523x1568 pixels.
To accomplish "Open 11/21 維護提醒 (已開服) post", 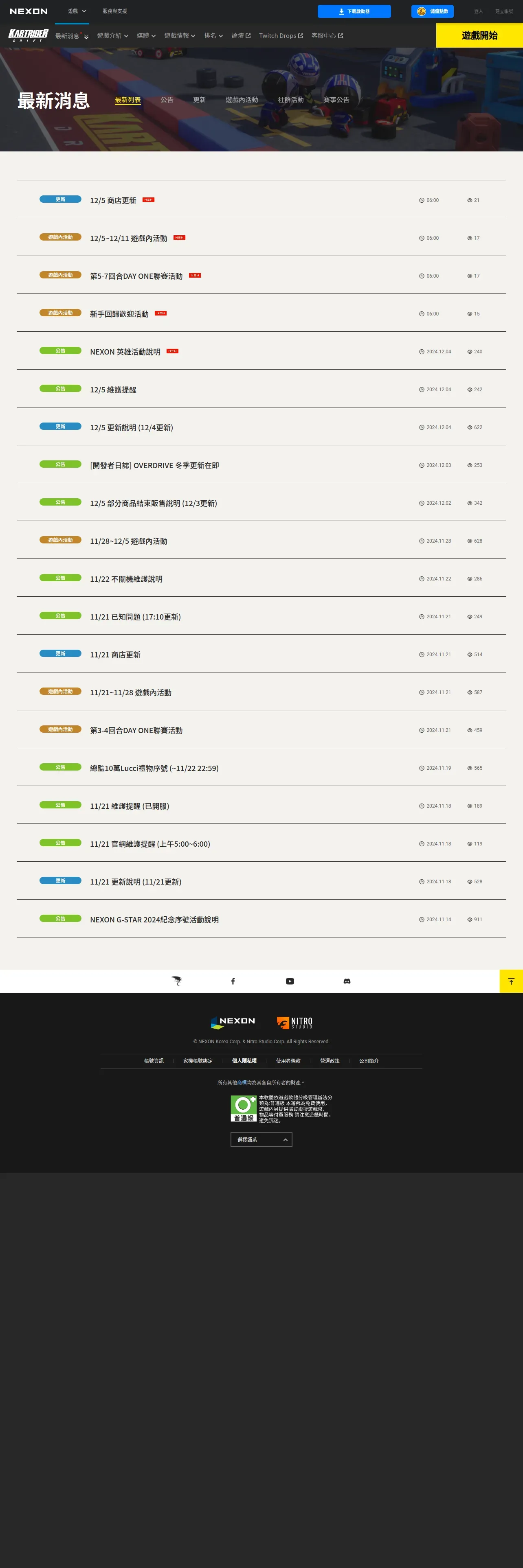I will coord(130,806).
